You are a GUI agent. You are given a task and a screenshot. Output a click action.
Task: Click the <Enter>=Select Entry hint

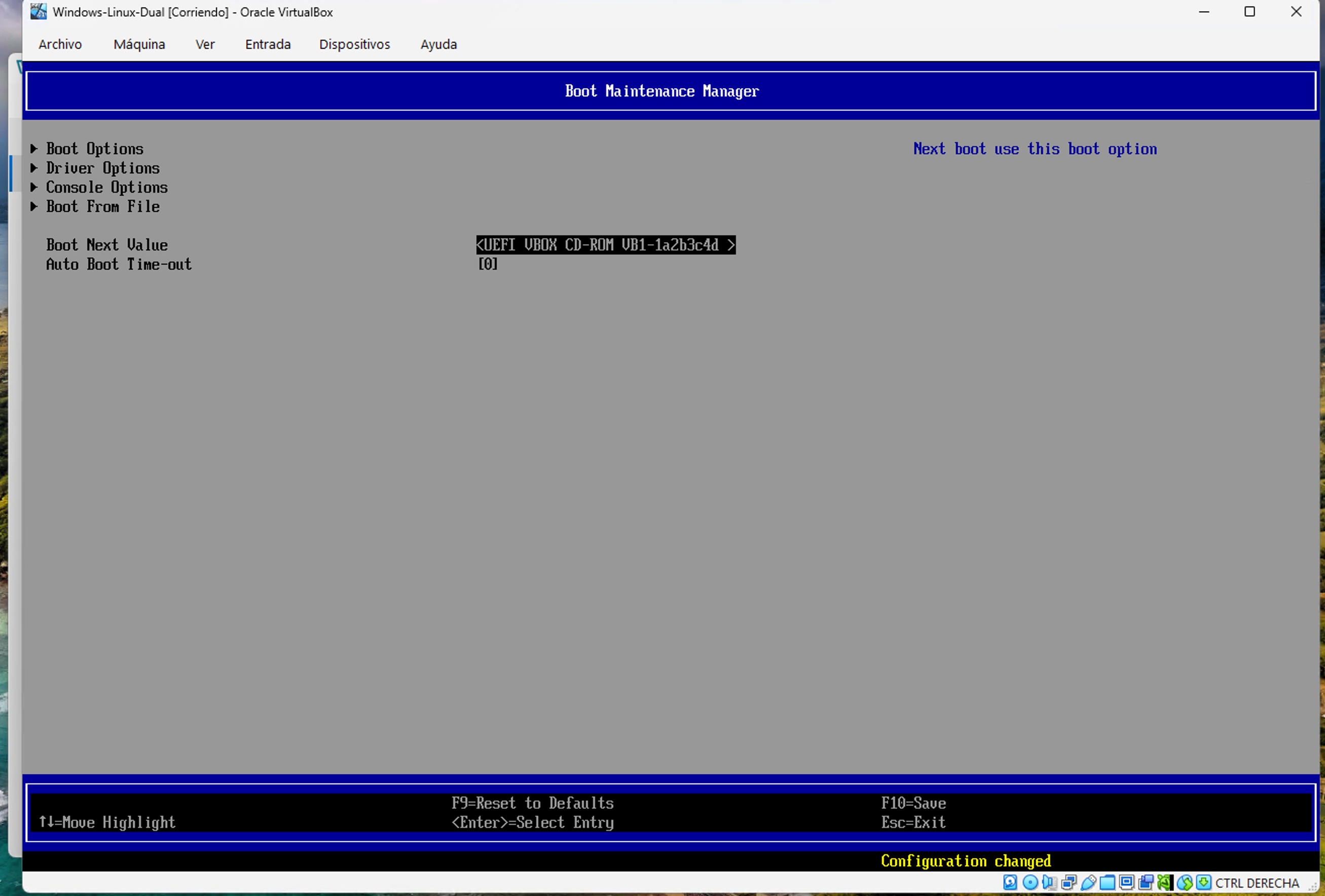pyautogui.click(x=533, y=823)
